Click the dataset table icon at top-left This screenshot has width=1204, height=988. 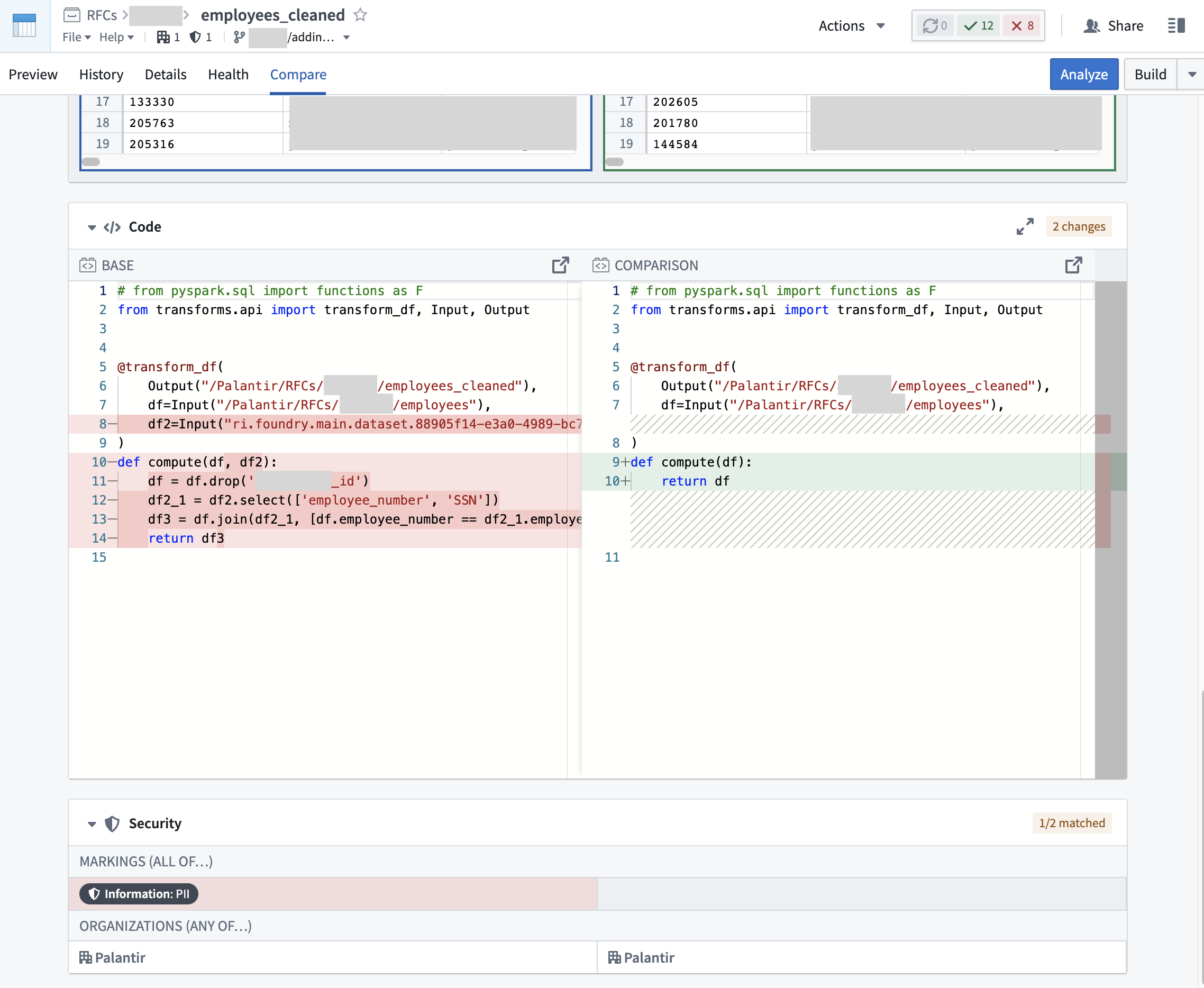(x=24, y=25)
